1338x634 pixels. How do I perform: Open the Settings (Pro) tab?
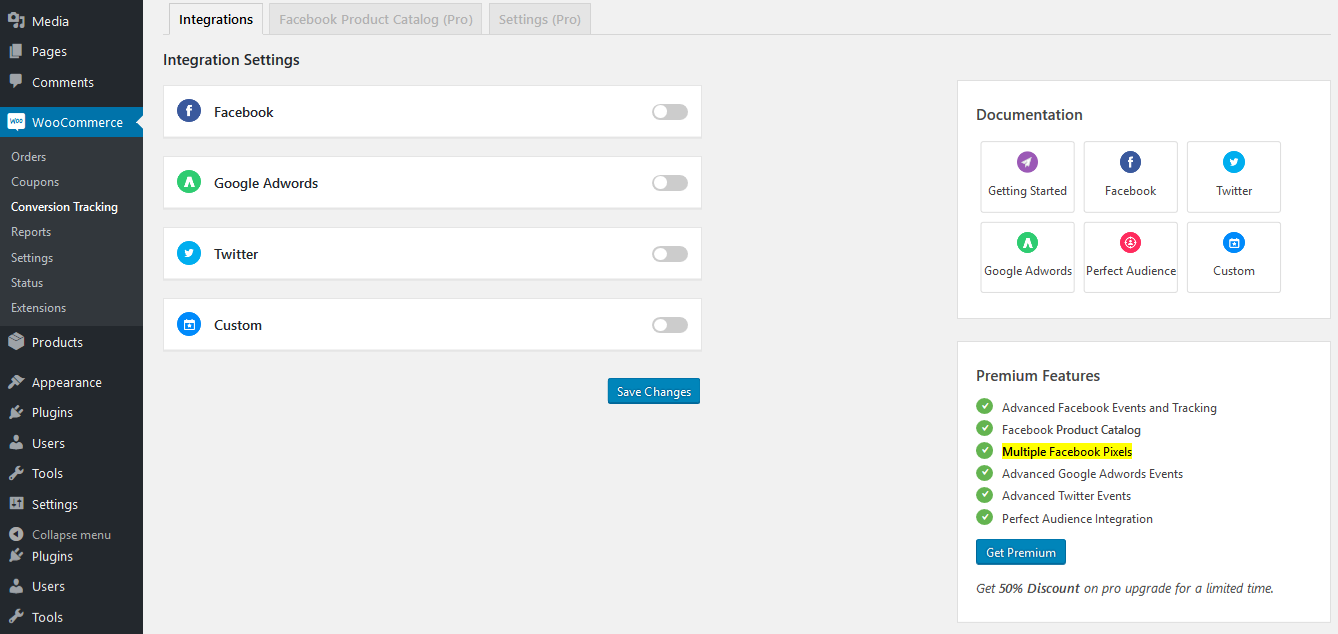point(540,19)
